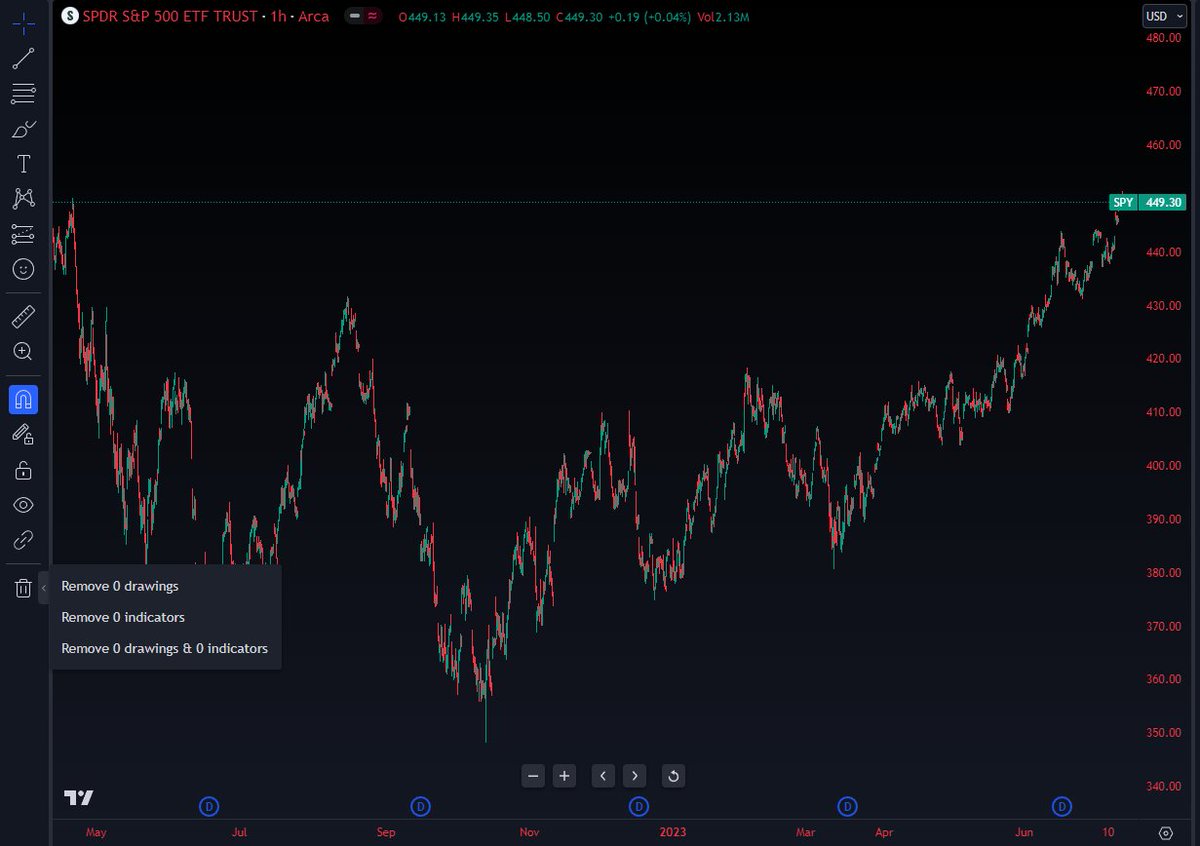Open the emoji icons tool

(x=23, y=269)
